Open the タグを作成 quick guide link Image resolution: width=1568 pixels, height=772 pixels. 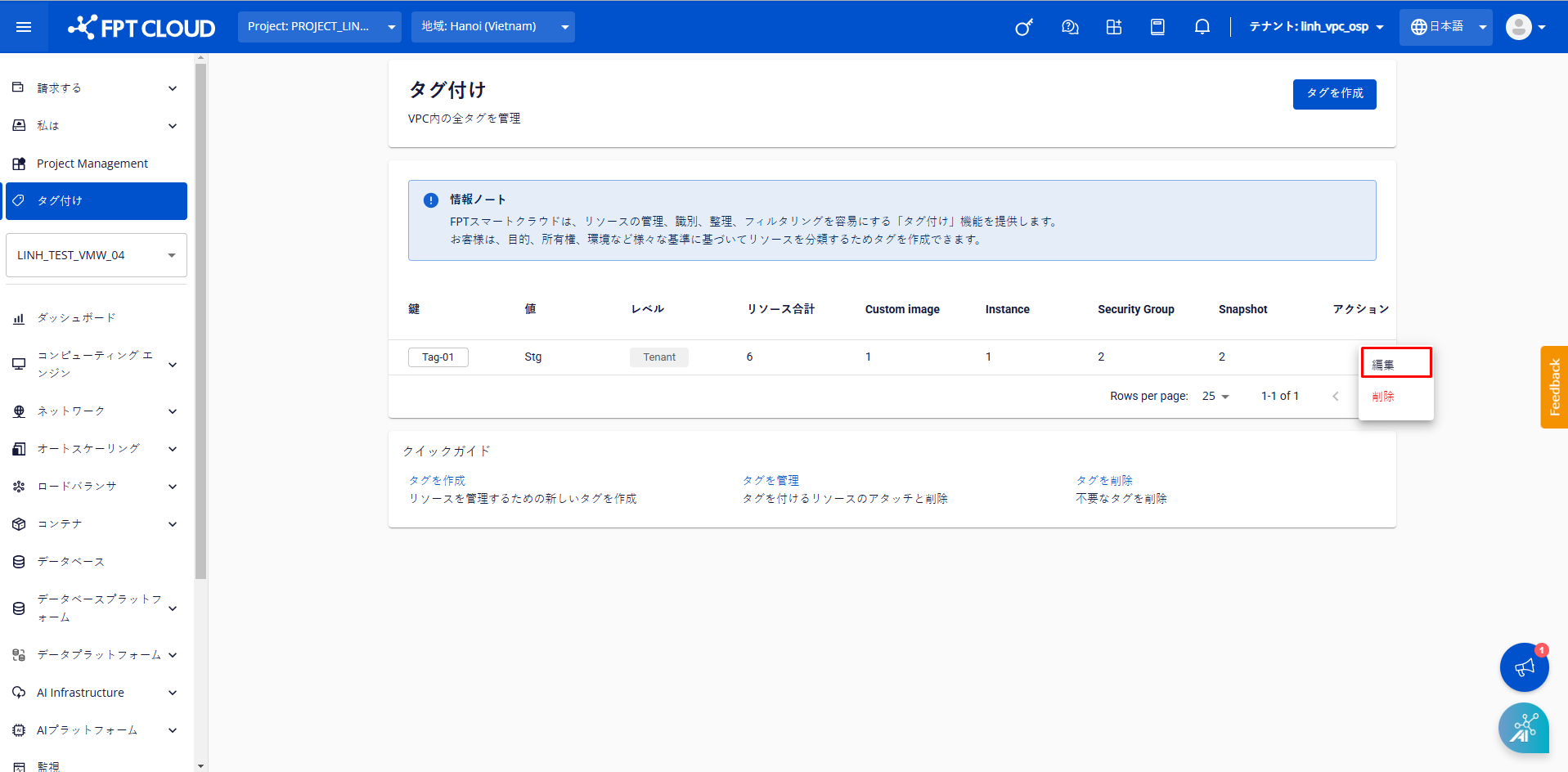(x=437, y=481)
